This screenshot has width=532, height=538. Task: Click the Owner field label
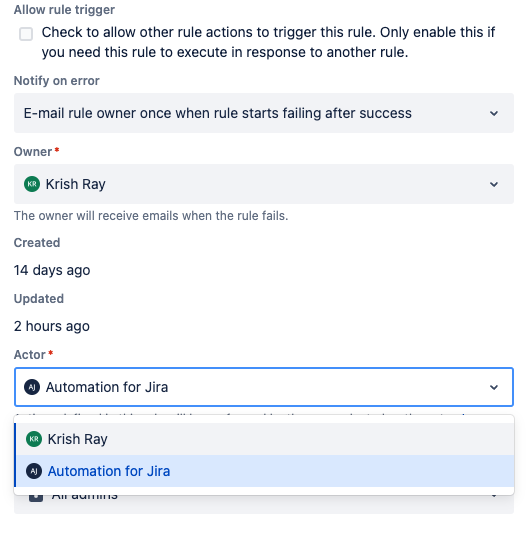pyautogui.click(x=33, y=152)
